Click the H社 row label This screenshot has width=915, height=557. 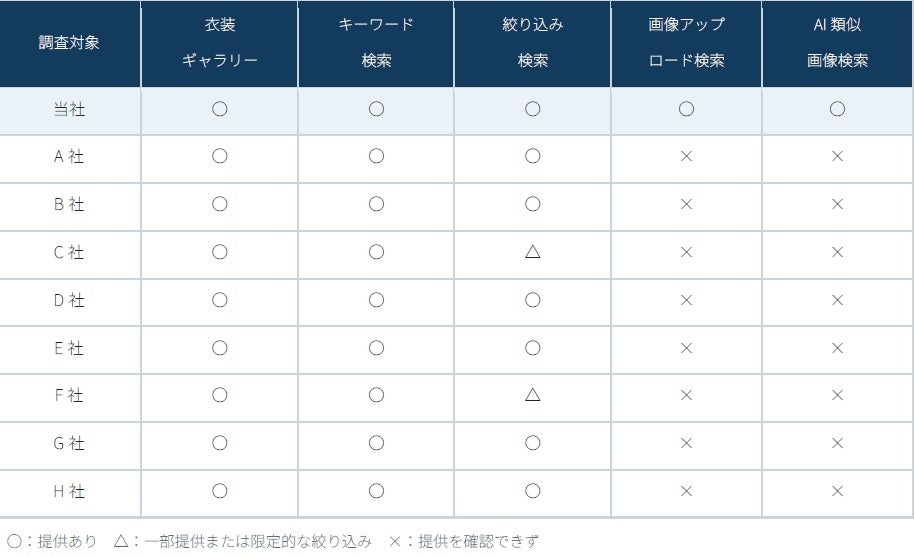69,491
